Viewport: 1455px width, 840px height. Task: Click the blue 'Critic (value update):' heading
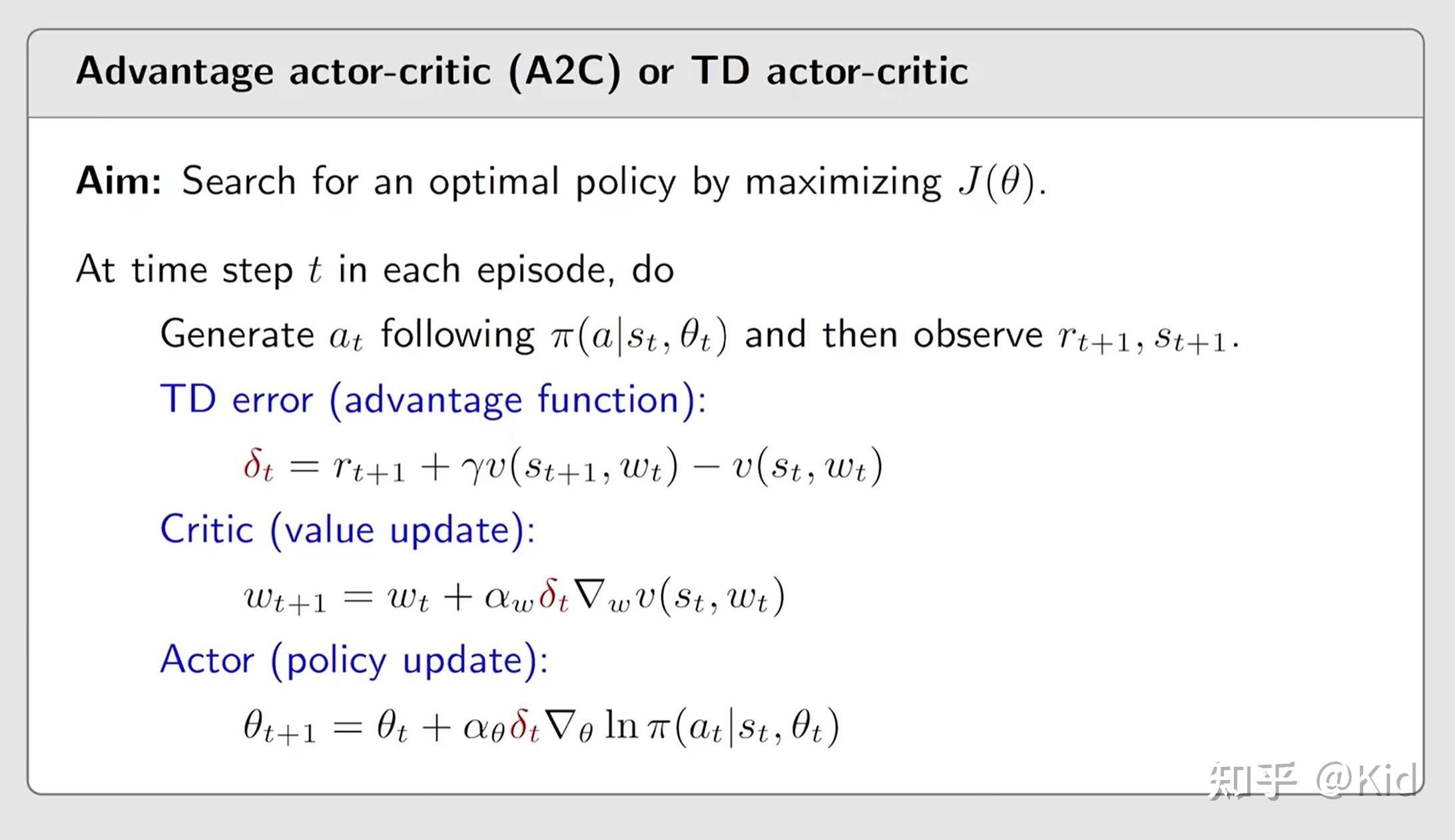[x=348, y=530]
